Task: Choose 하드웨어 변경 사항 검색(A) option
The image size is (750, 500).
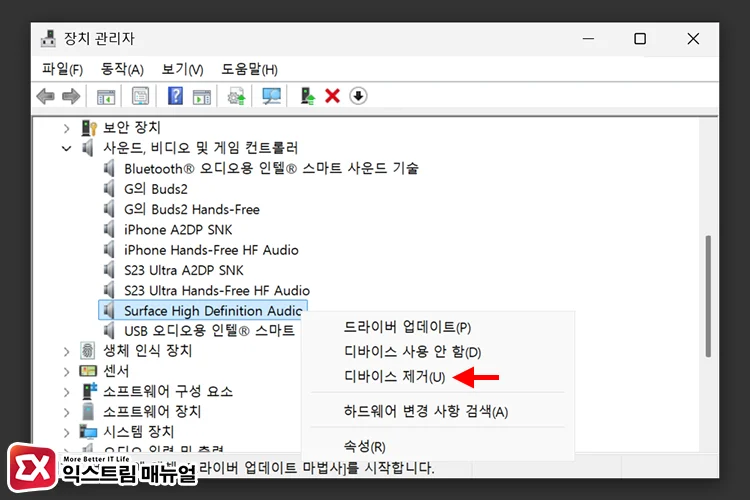Action: pos(426,411)
